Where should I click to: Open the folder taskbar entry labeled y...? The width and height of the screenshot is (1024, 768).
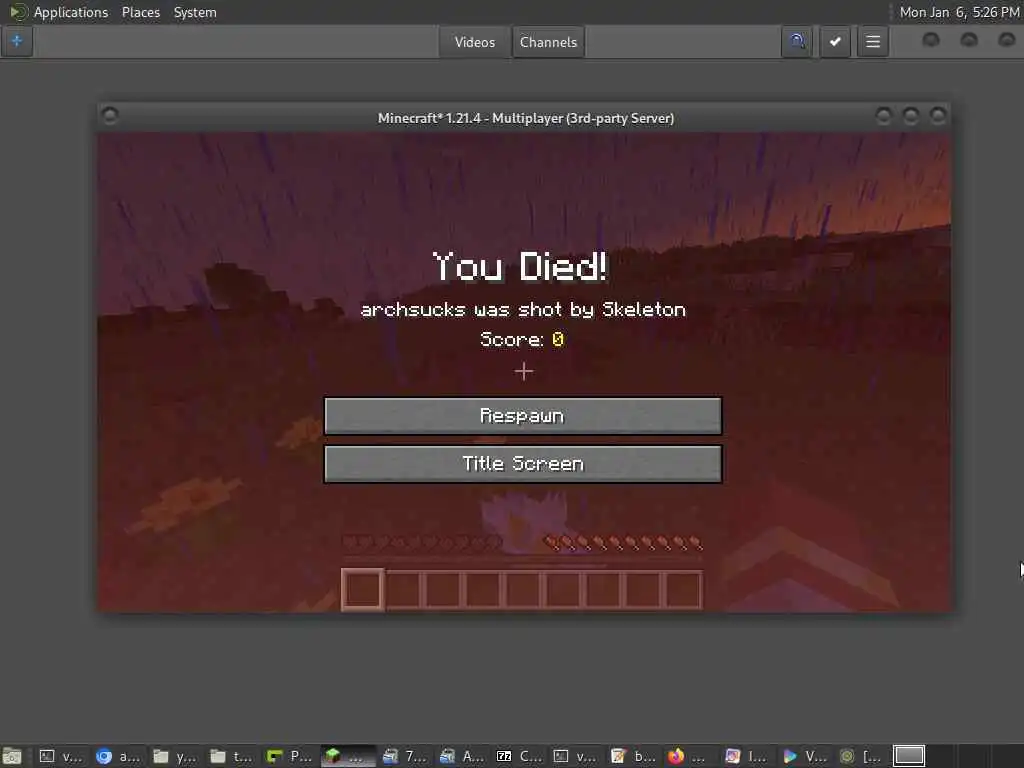coord(175,756)
